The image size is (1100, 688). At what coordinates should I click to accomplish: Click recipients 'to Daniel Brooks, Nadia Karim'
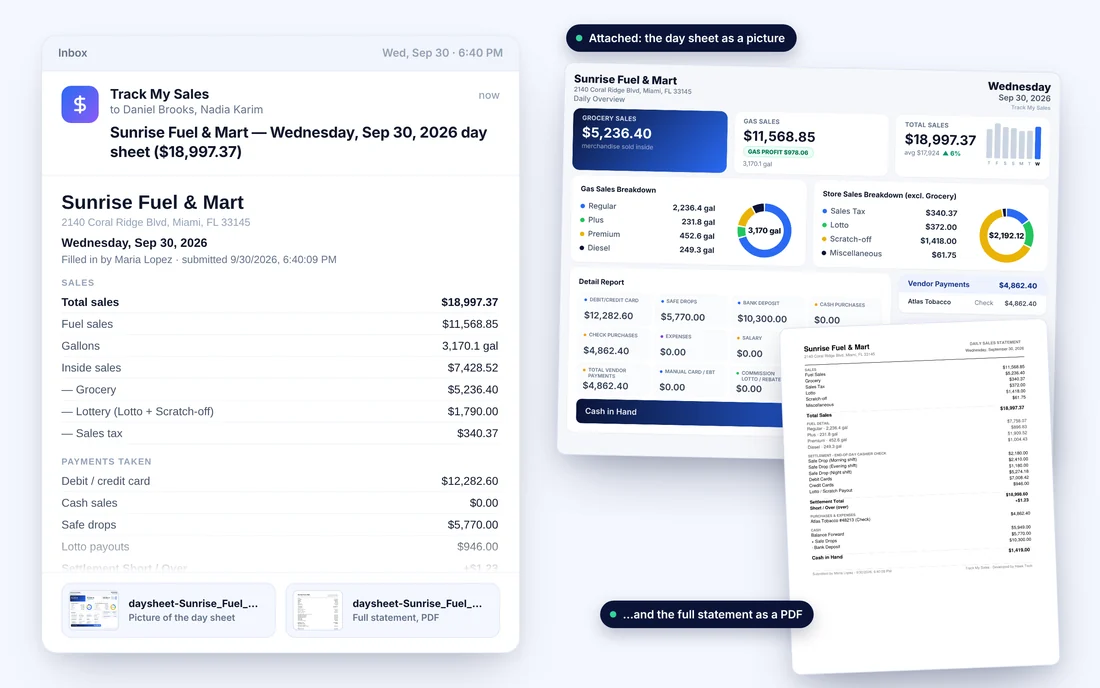click(187, 109)
